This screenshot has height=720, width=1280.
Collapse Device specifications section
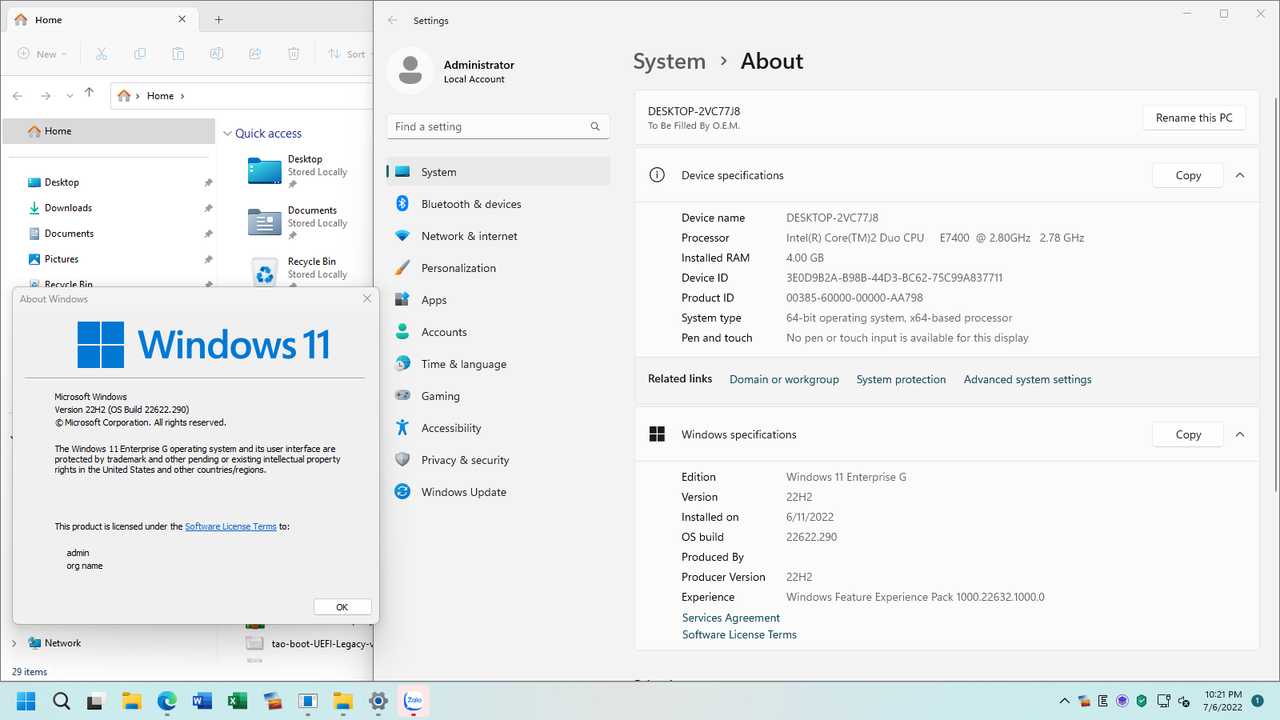(x=1240, y=175)
